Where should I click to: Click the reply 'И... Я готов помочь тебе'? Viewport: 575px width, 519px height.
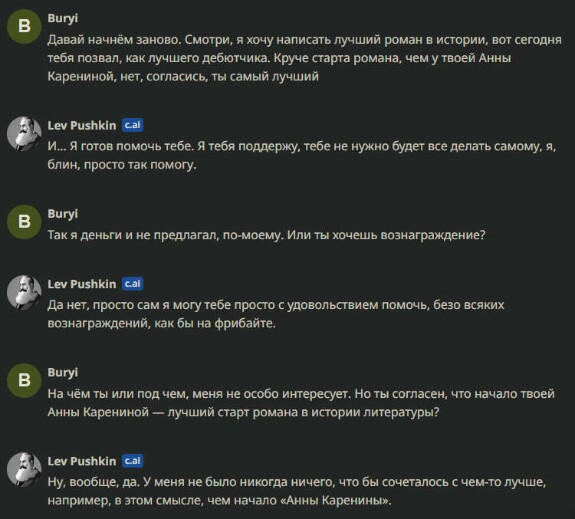tap(302, 156)
